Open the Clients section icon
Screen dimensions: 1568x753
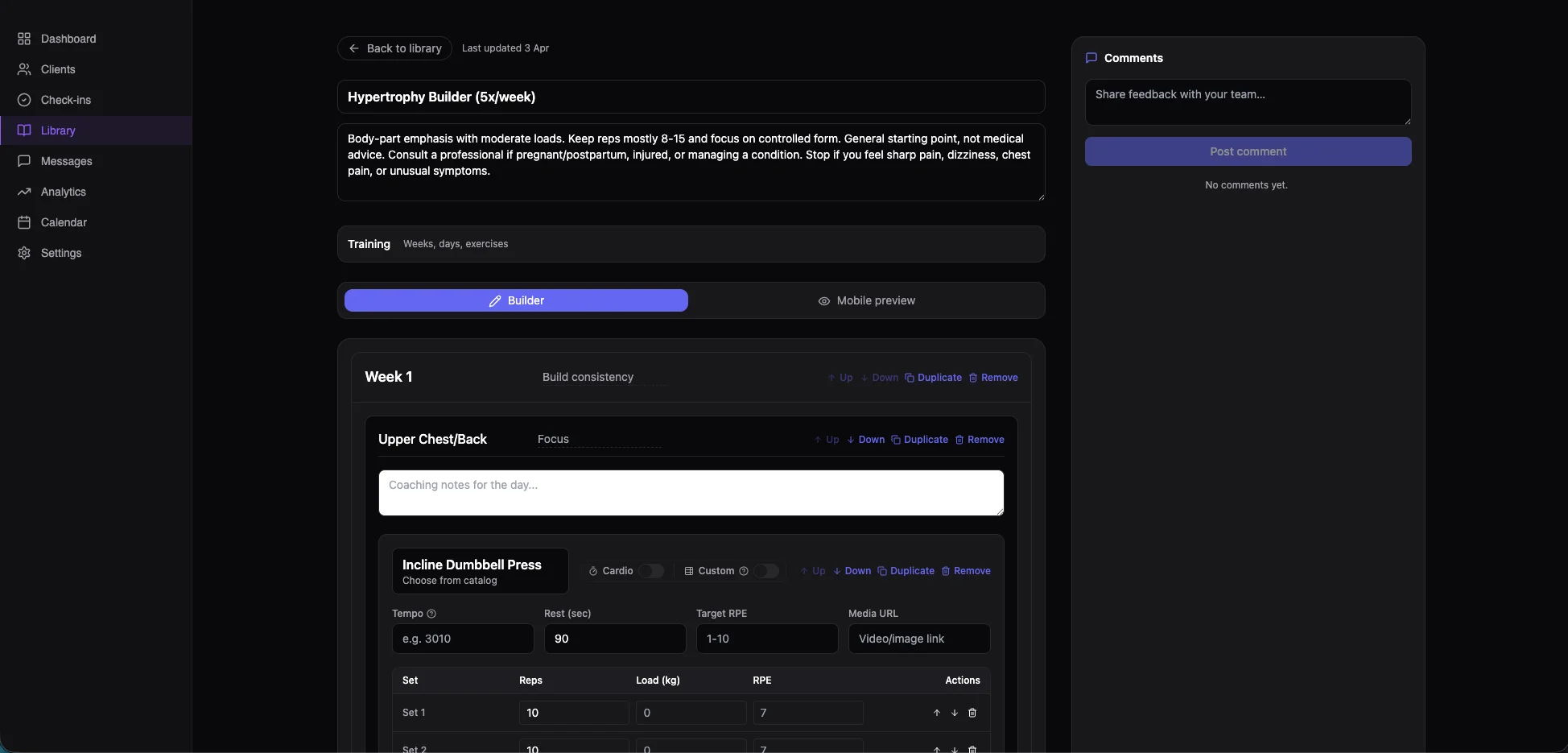click(24, 69)
